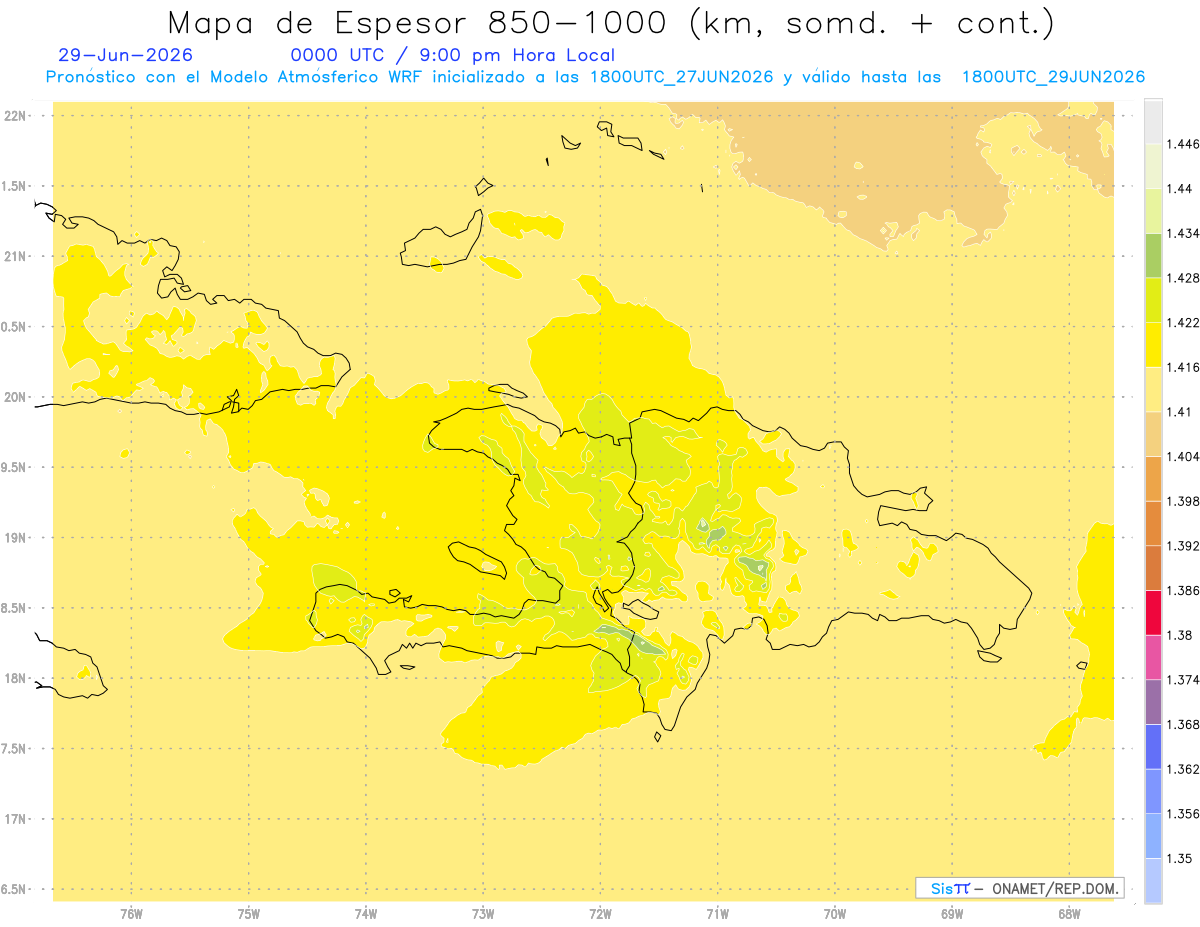Pick the purple legend swatch between 1.368 and 1.374
The image size is (1200, 927).
(1153, 702)
